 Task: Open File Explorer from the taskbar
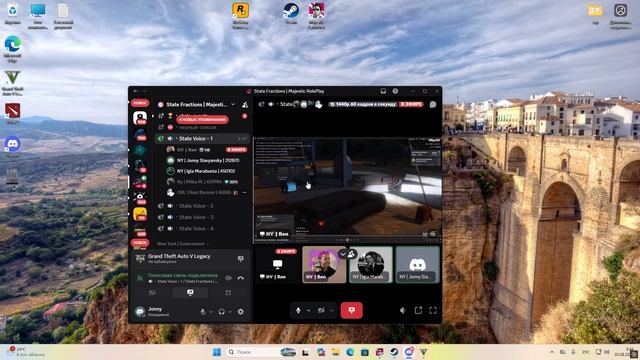(336, 352)
